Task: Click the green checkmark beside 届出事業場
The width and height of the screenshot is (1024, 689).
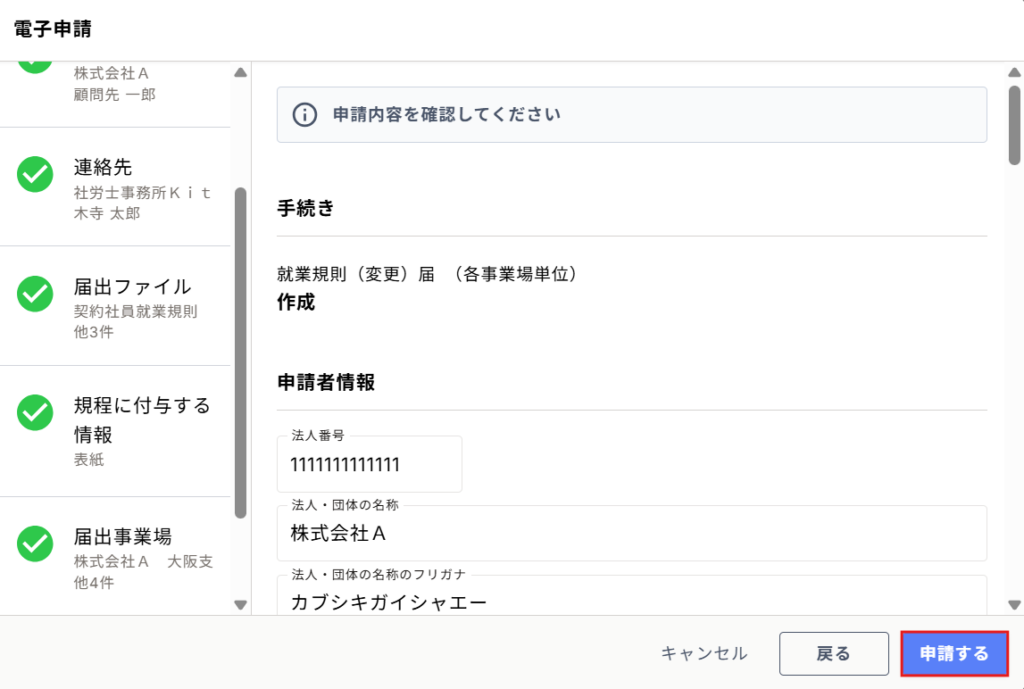Action: pyautogui.click(x=35, y=544)
